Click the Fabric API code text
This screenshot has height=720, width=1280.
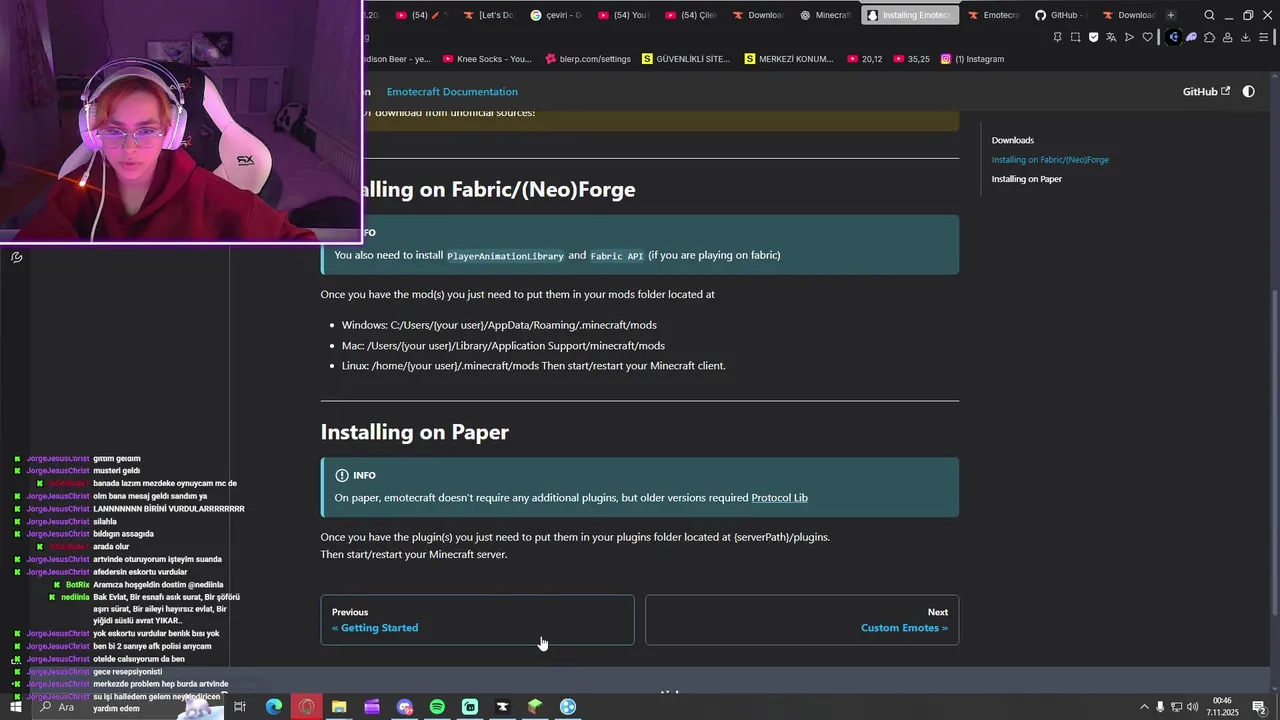(617, 256)
